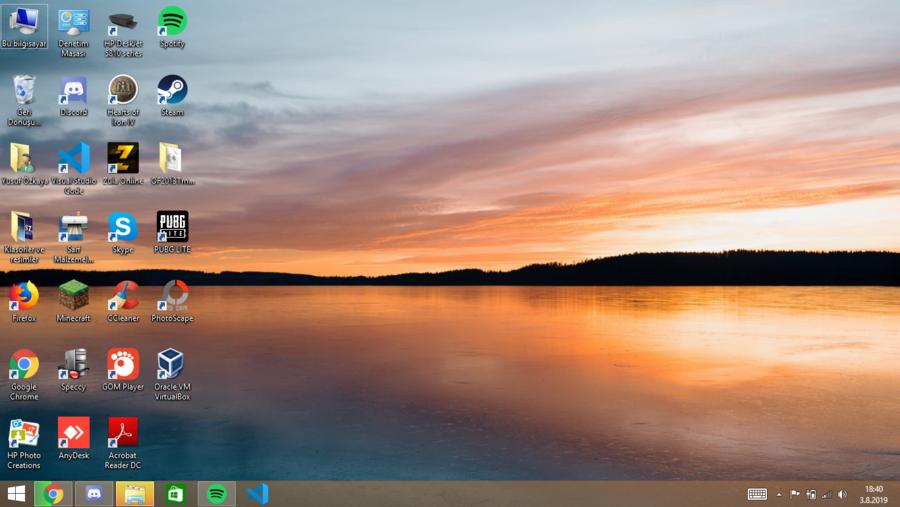Select the Spotify desktop shortcut
This screenshot has width=900, height=507.
coord(172,27)
